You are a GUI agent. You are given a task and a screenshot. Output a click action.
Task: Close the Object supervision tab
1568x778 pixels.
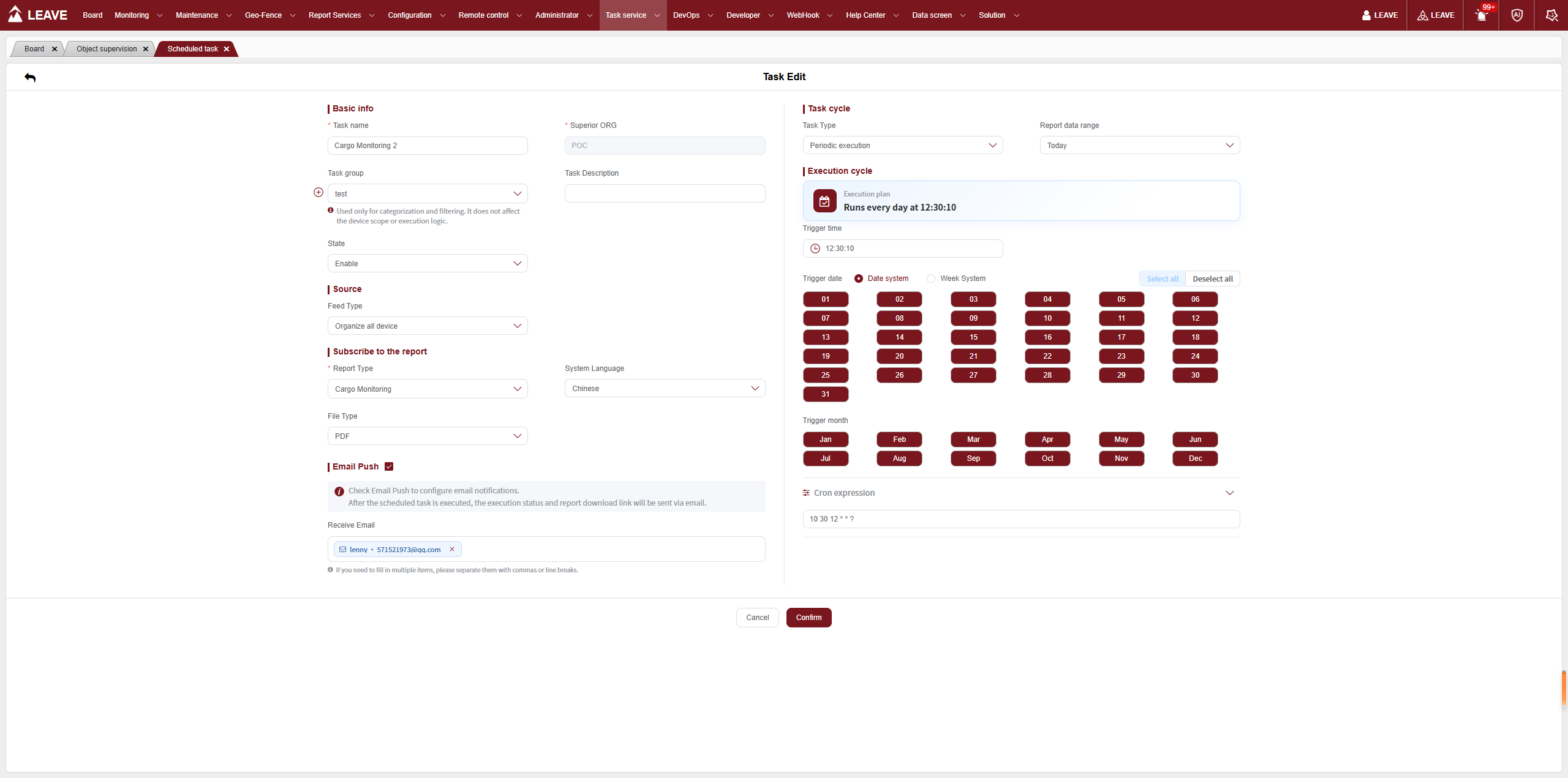pyautogui.click(x=145, y=49)
